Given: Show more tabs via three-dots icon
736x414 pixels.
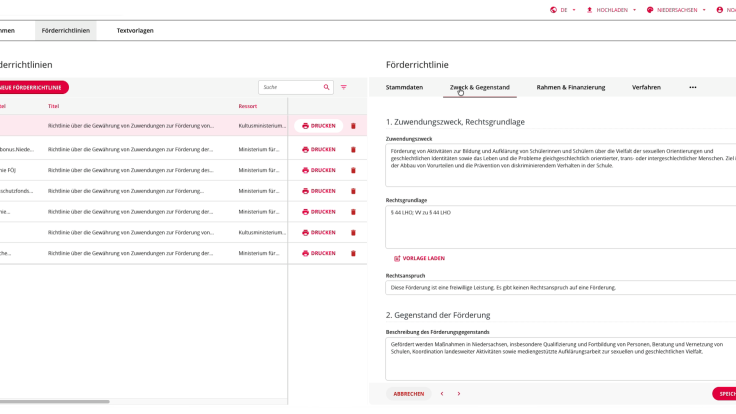Looking at the screenshot, I should coord(693,87).
